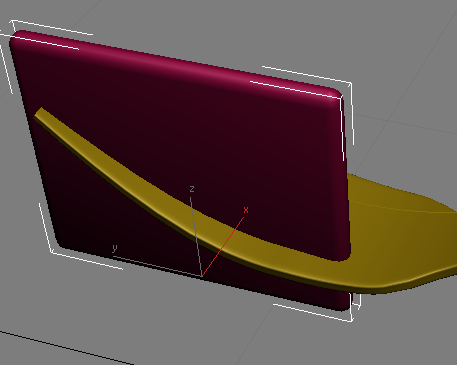Click the crease line on the yellow seat
Image resolution: width=457 pixels, height=365 pixels.
[400, 208]
